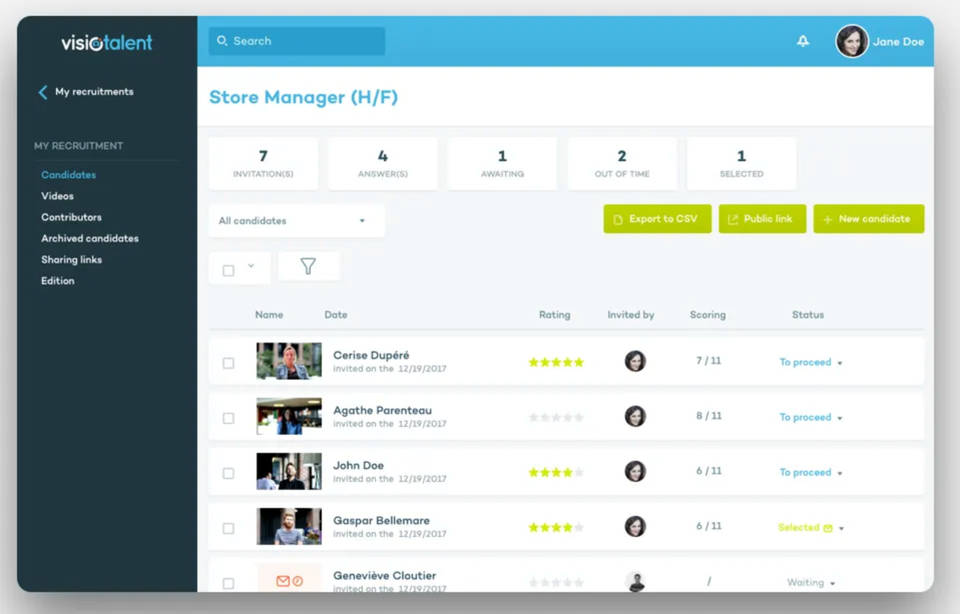Image resolution: width=960 pixels, height=614 pixels.
Task: Sort by the Rating column header
Action: [555, 315]
